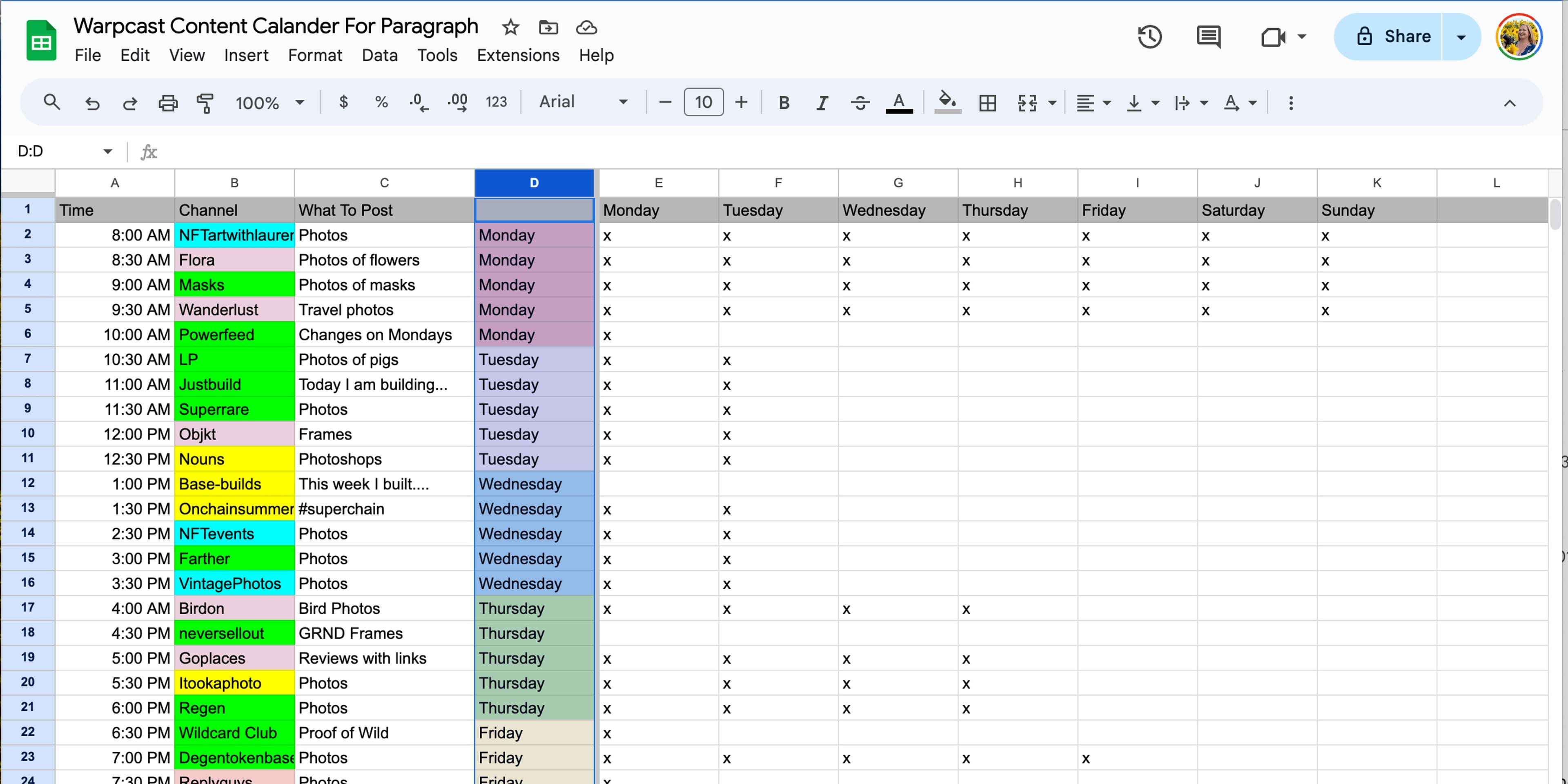Image resolution: width=1568 pixels, height=784 pixels.
Task: Open the Arial font dropdown
Action: [583, 102]
